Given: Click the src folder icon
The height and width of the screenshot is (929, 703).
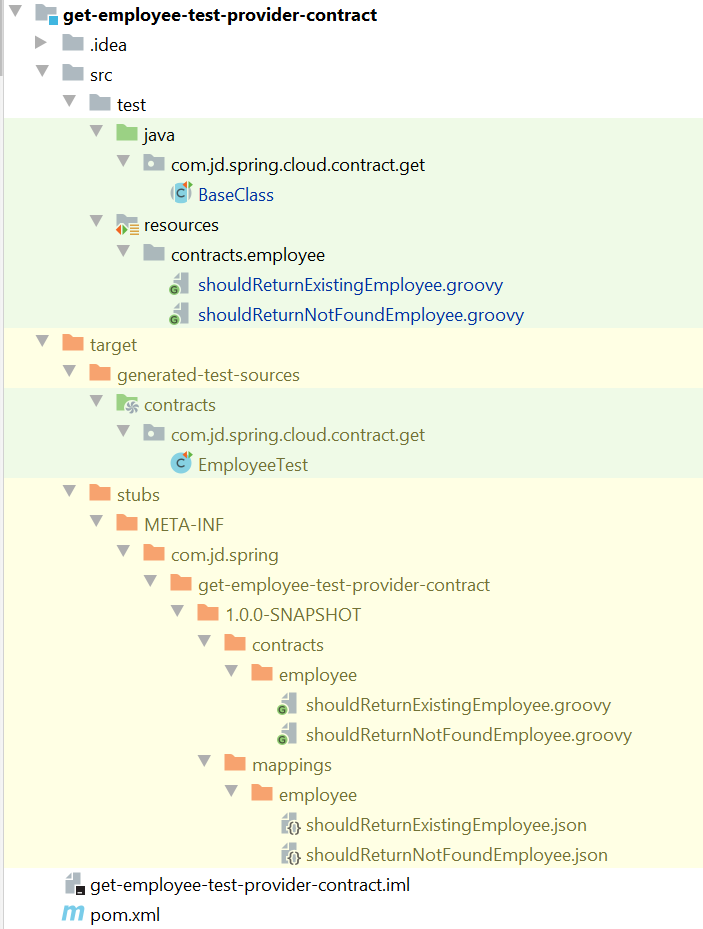Looking at the screenshot, I should (x=73, y=73).
